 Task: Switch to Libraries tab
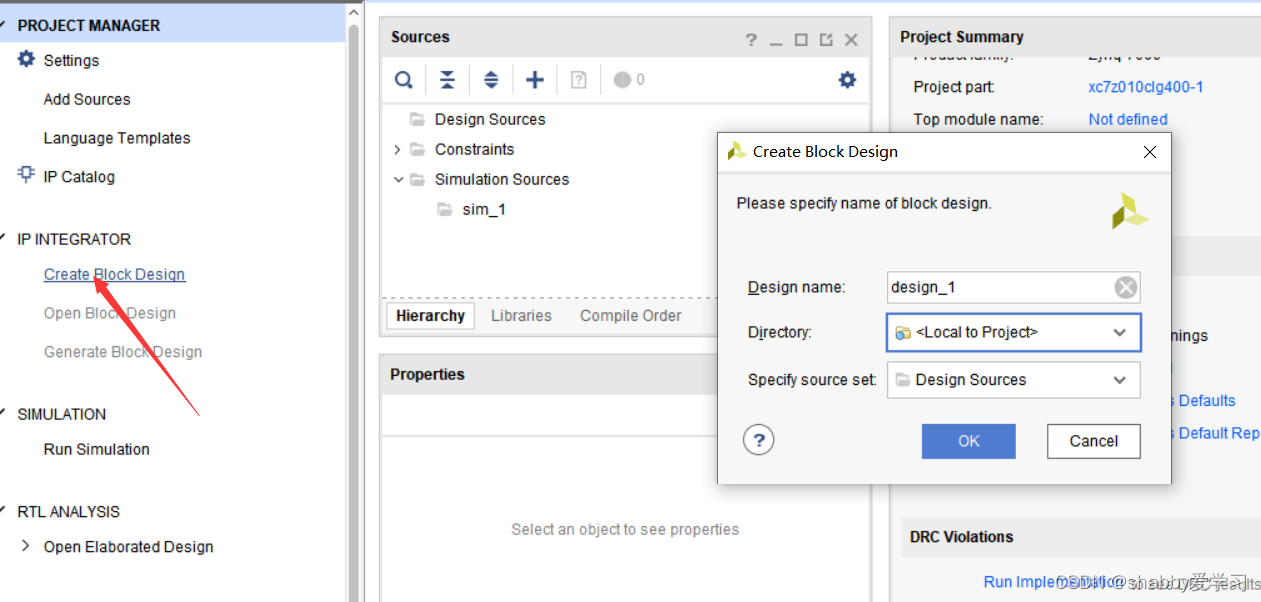coord(521,315)
